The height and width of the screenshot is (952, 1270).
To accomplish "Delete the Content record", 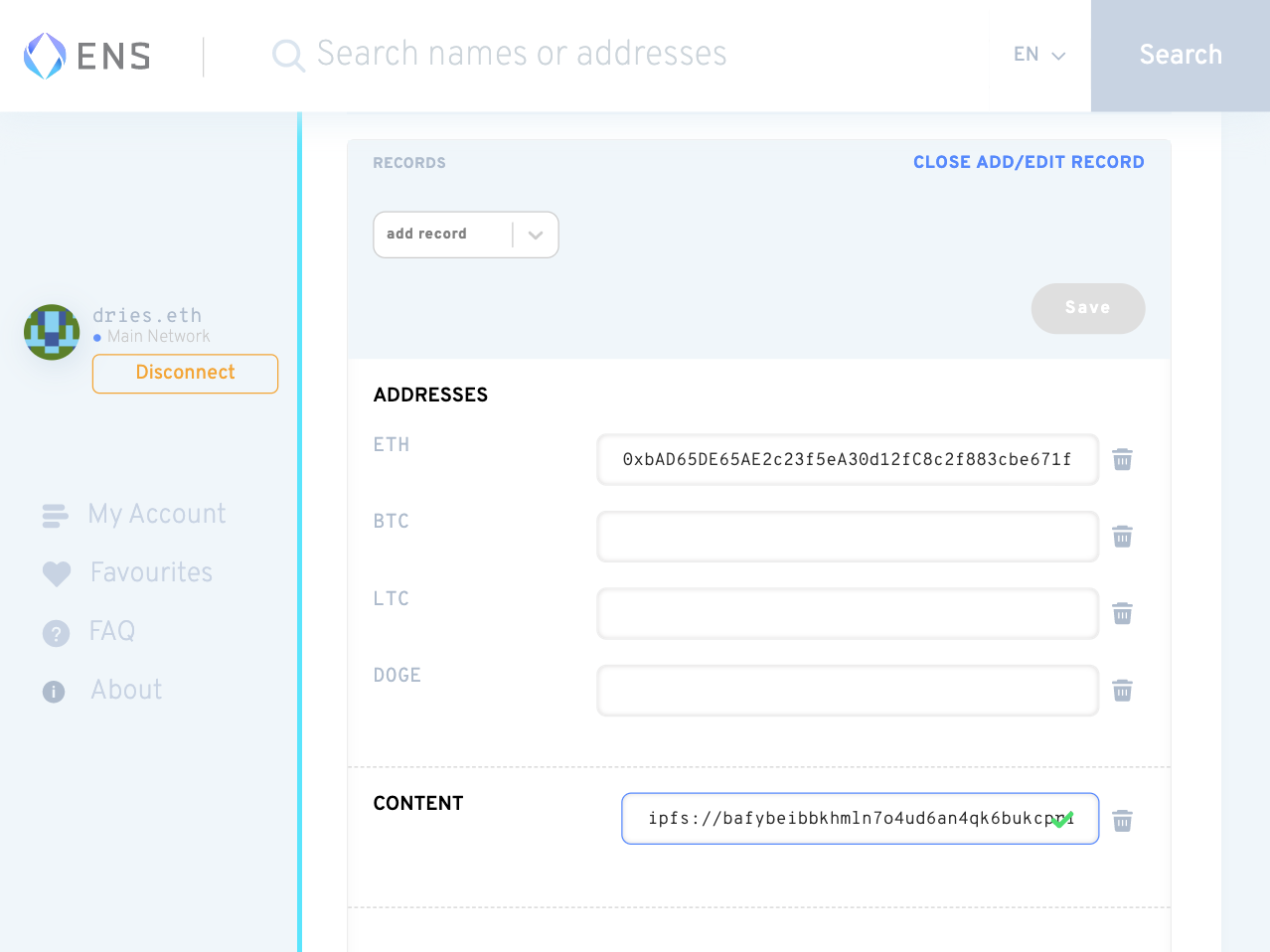I will 1122,820.
